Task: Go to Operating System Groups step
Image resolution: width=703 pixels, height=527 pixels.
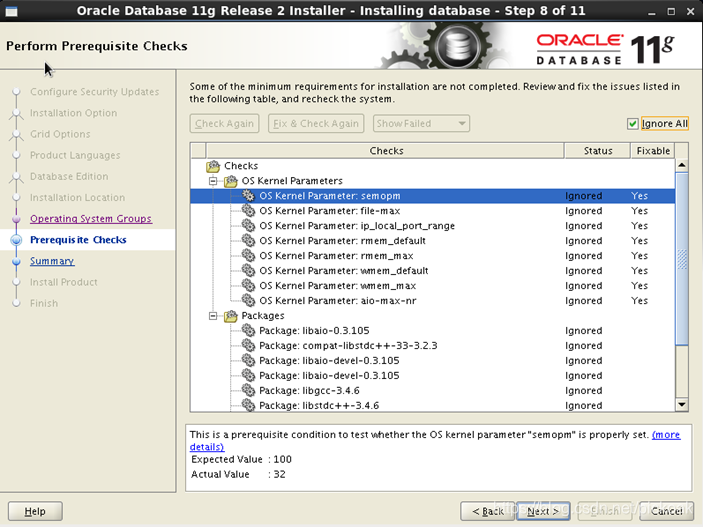Action: point(91,218)
